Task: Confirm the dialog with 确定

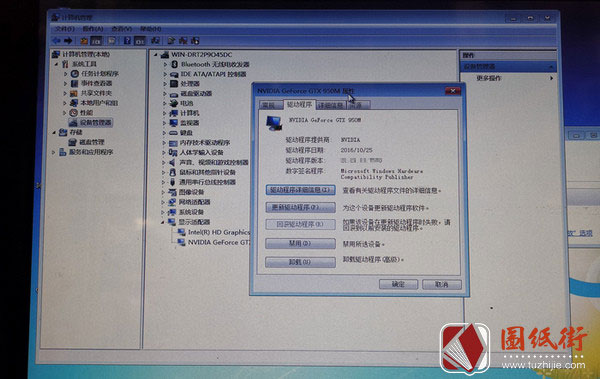Action: tap(398, 284)
